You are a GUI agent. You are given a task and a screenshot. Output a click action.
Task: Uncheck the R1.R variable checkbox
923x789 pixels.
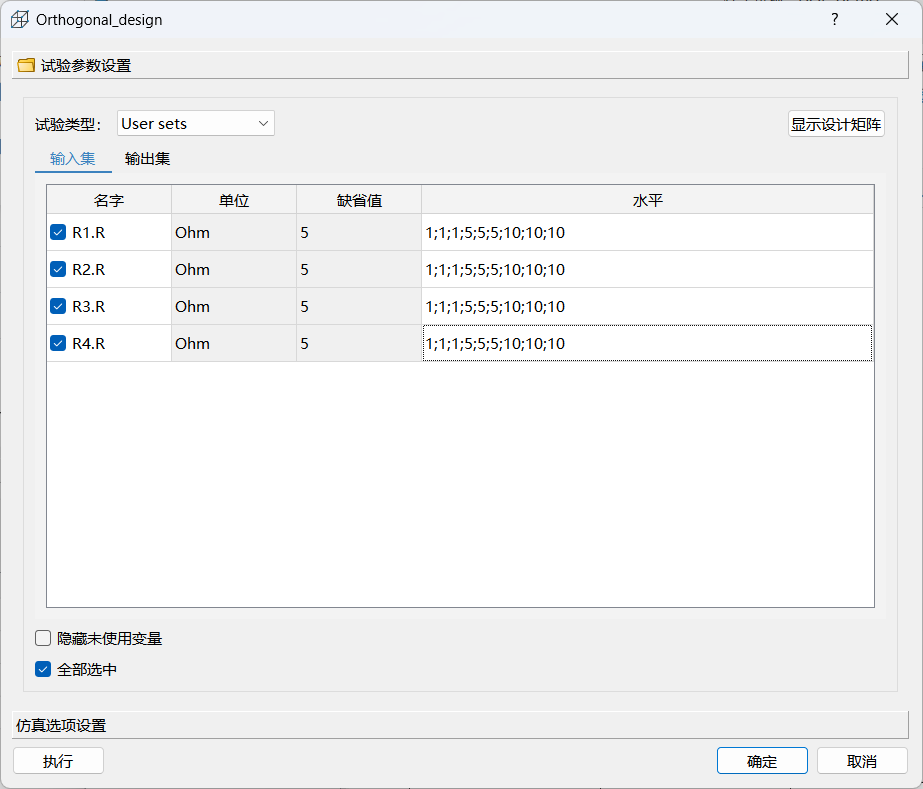click(58, 233)
